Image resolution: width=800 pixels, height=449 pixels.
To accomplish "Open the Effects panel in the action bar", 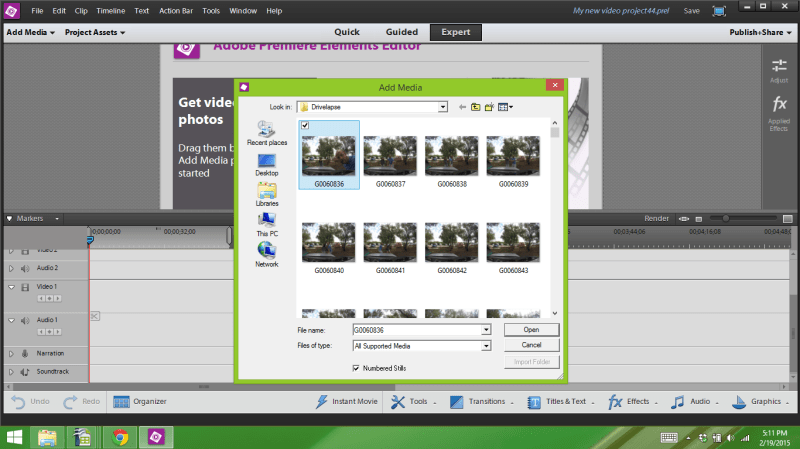I will 633,402.
